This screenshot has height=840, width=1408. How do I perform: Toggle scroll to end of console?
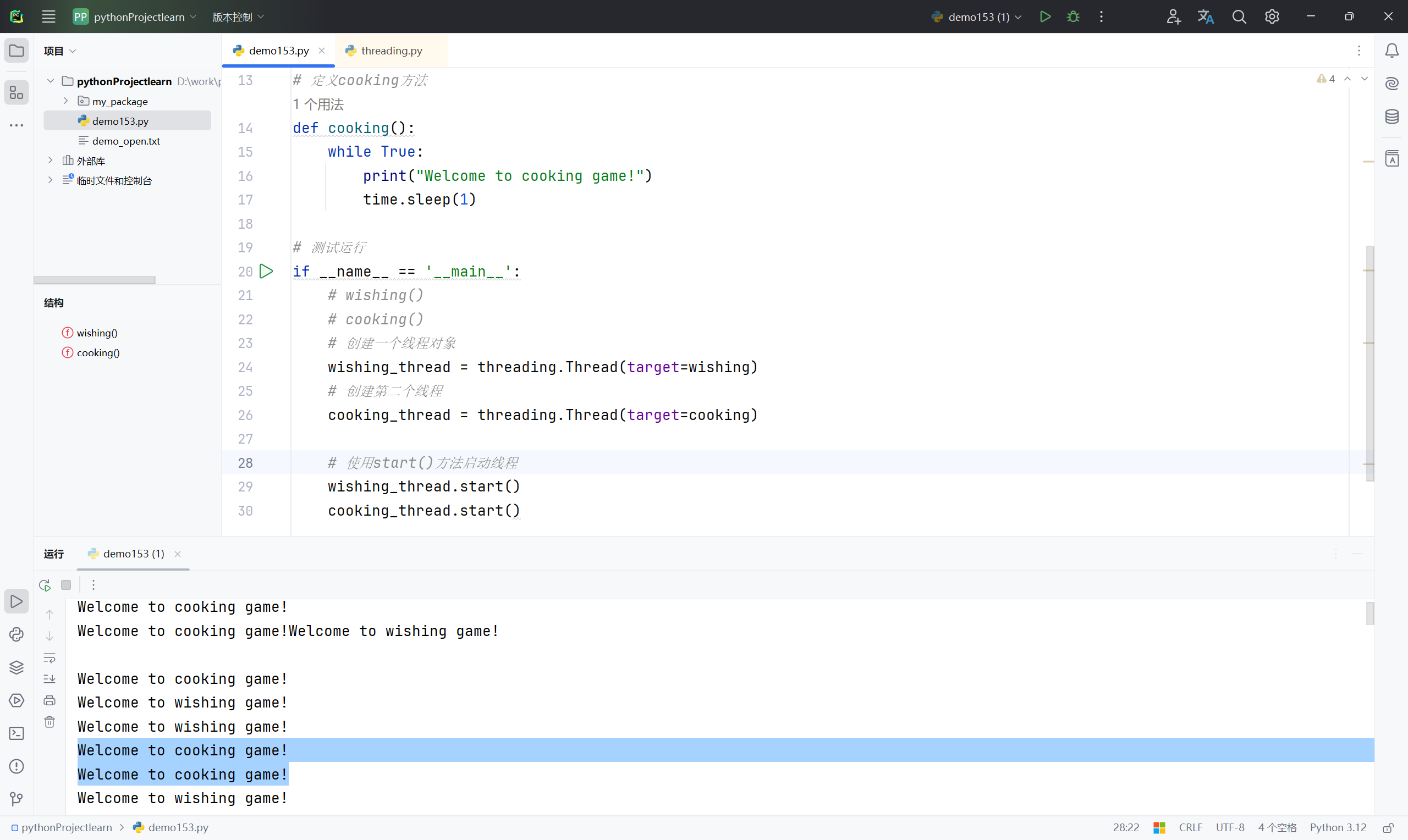[50, 679]
